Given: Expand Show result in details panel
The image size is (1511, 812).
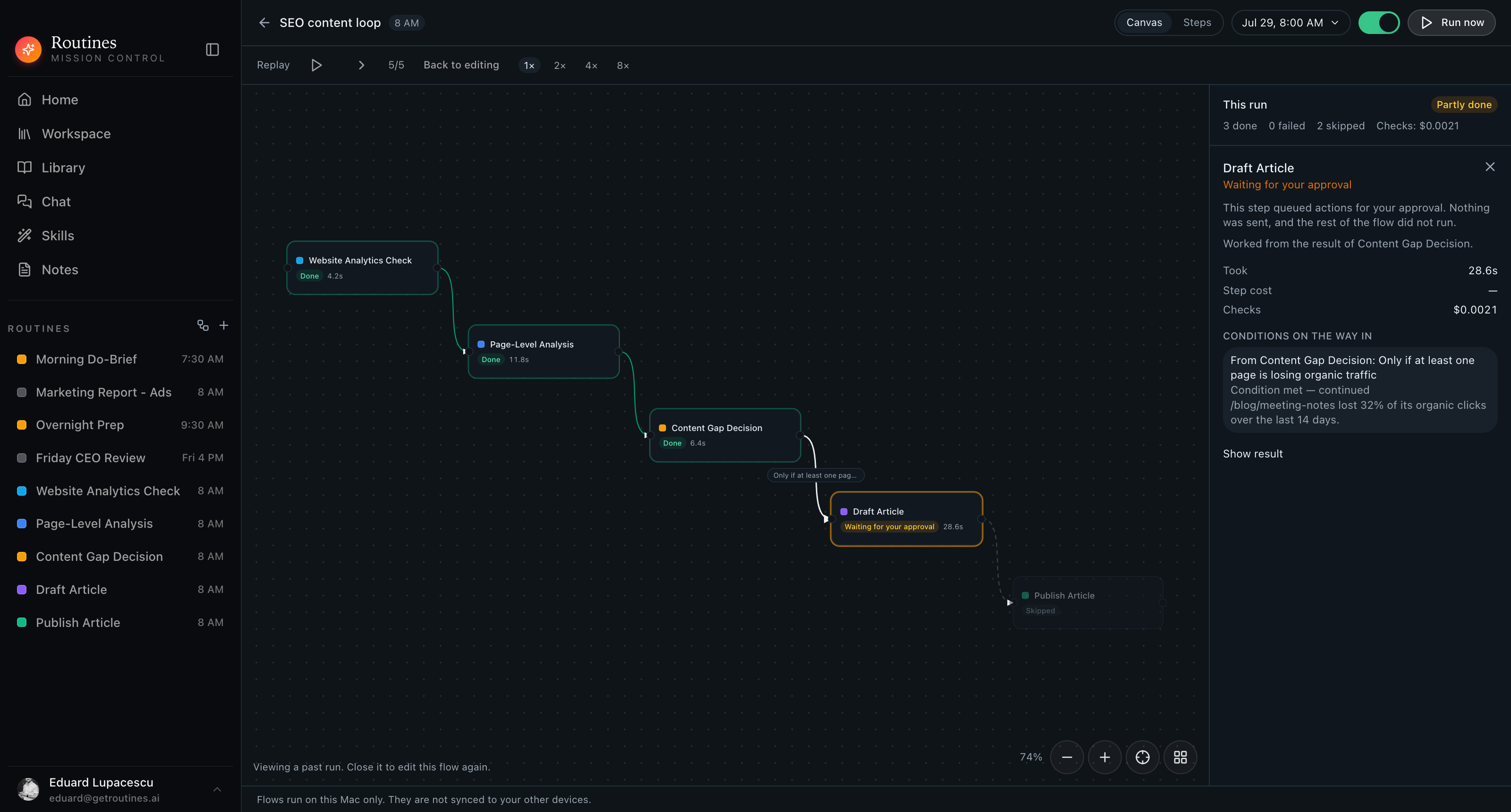Looking at the screenshot, I should tap(1252, 454).
